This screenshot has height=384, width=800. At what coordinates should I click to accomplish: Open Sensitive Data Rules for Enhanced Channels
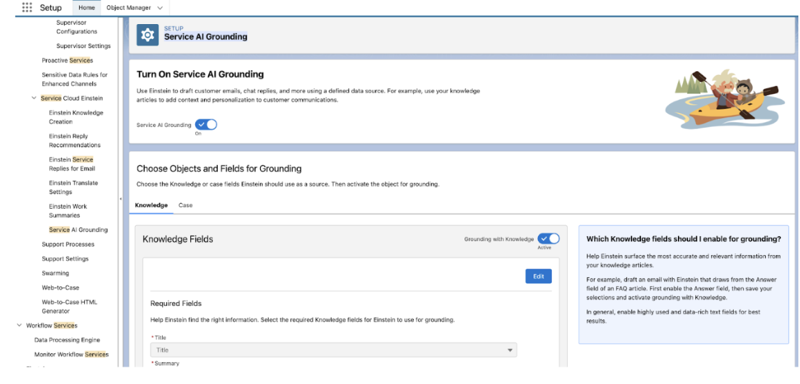click(x=74, y=79)
